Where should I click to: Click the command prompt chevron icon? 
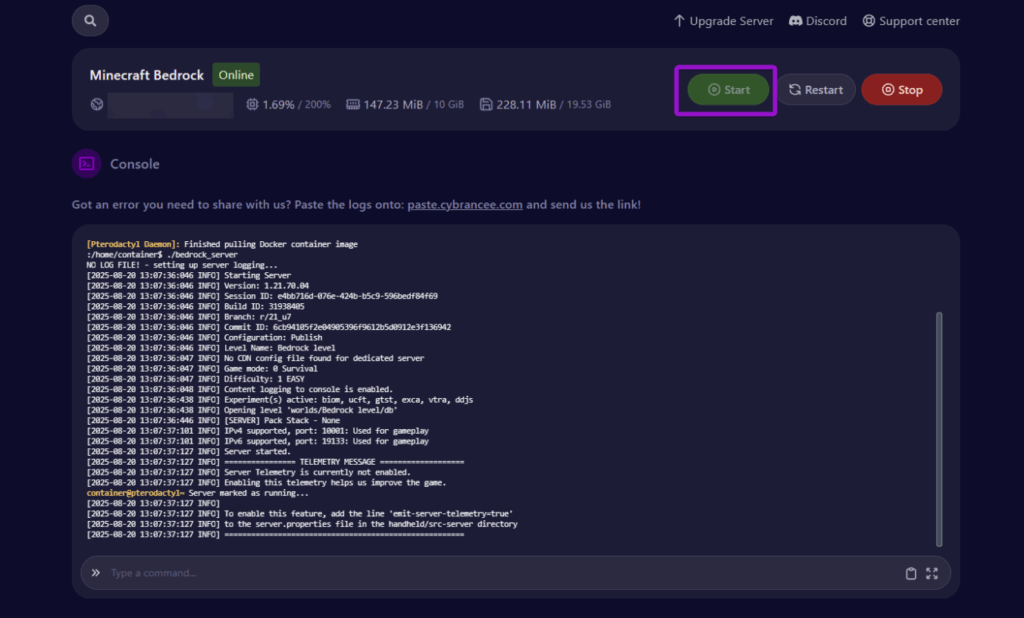96,573
